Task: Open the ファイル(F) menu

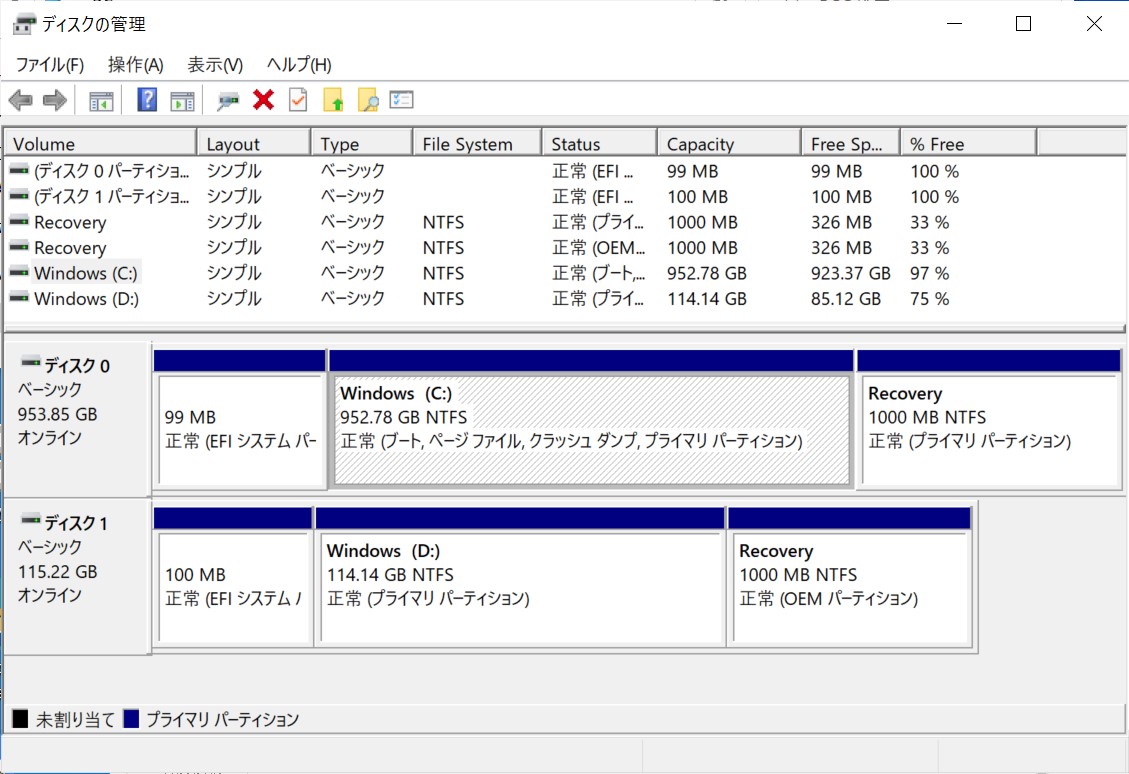Action: click(x=50, y=65)
